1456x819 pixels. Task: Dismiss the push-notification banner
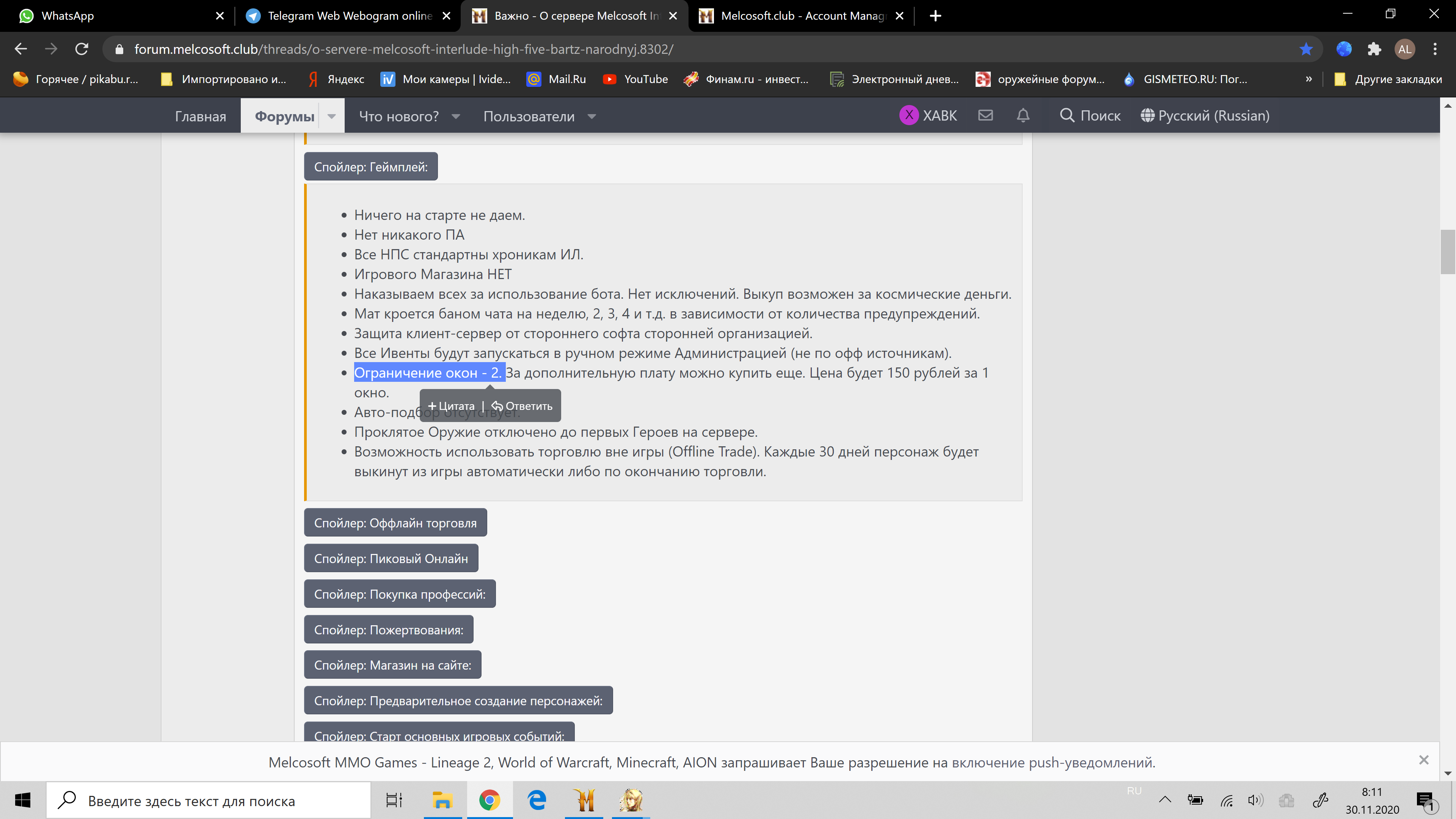1423,760
